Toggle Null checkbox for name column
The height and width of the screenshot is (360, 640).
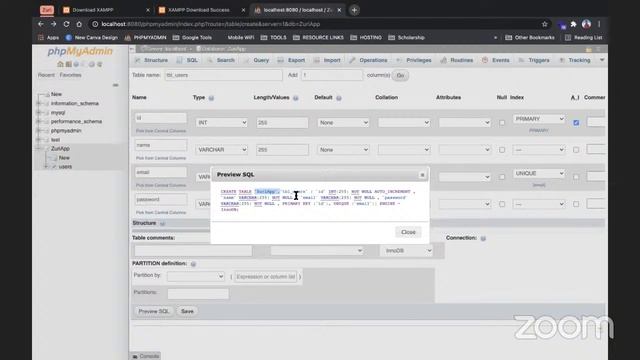[x=502, y=150]
